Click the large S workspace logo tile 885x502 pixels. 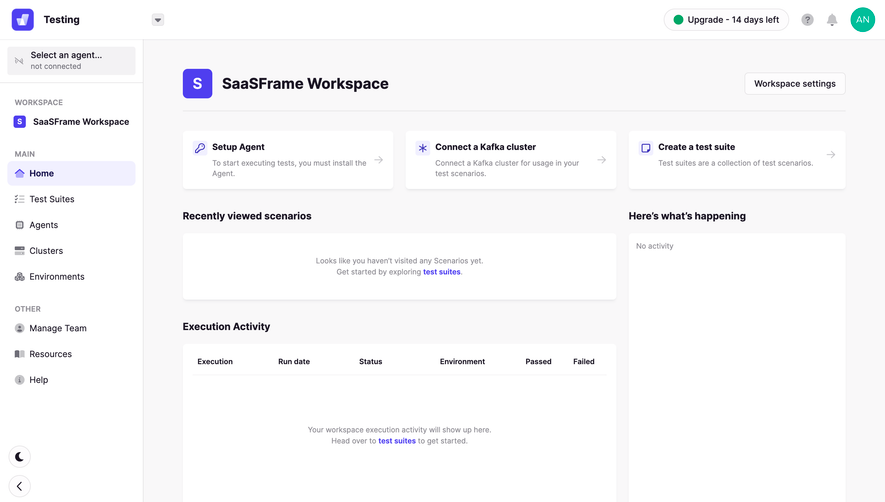(198, 84)
